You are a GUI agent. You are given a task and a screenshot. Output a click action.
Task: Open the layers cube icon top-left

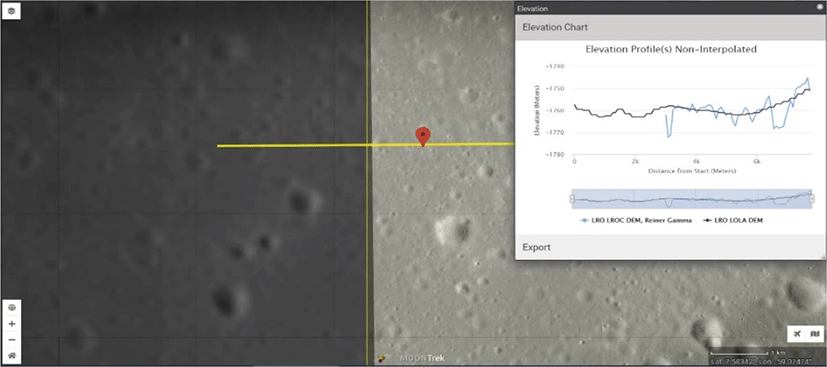coord(12,11)
